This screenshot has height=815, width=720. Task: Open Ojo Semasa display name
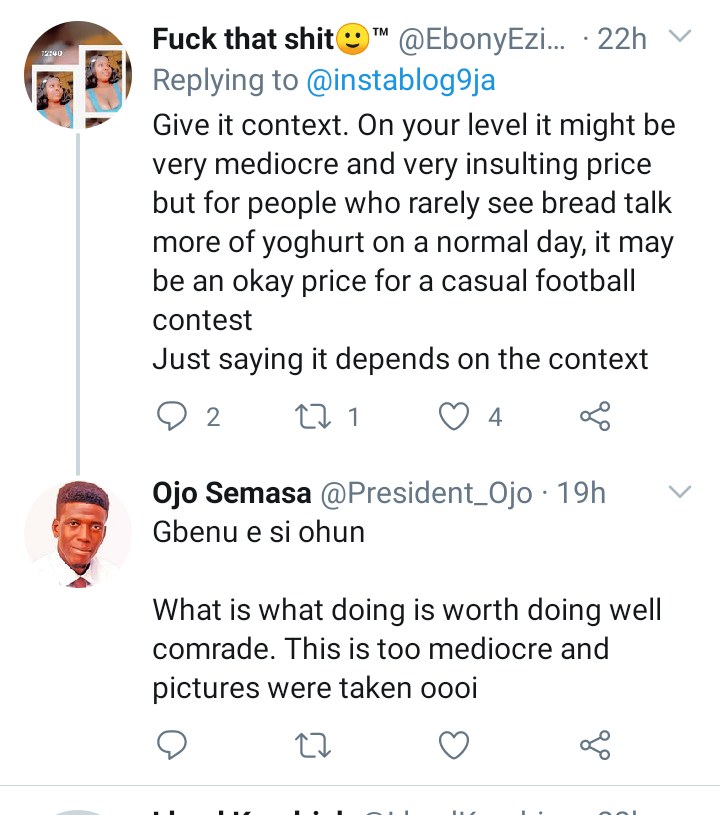(x=231, y=493)
